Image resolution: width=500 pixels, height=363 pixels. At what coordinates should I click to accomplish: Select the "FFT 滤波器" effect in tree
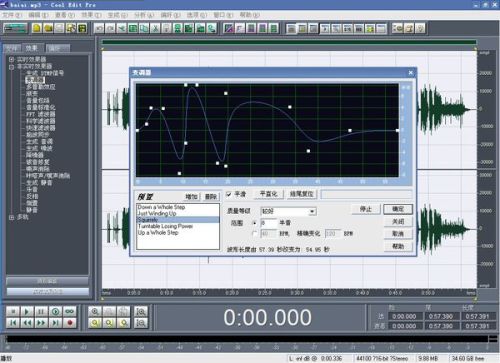41,114
